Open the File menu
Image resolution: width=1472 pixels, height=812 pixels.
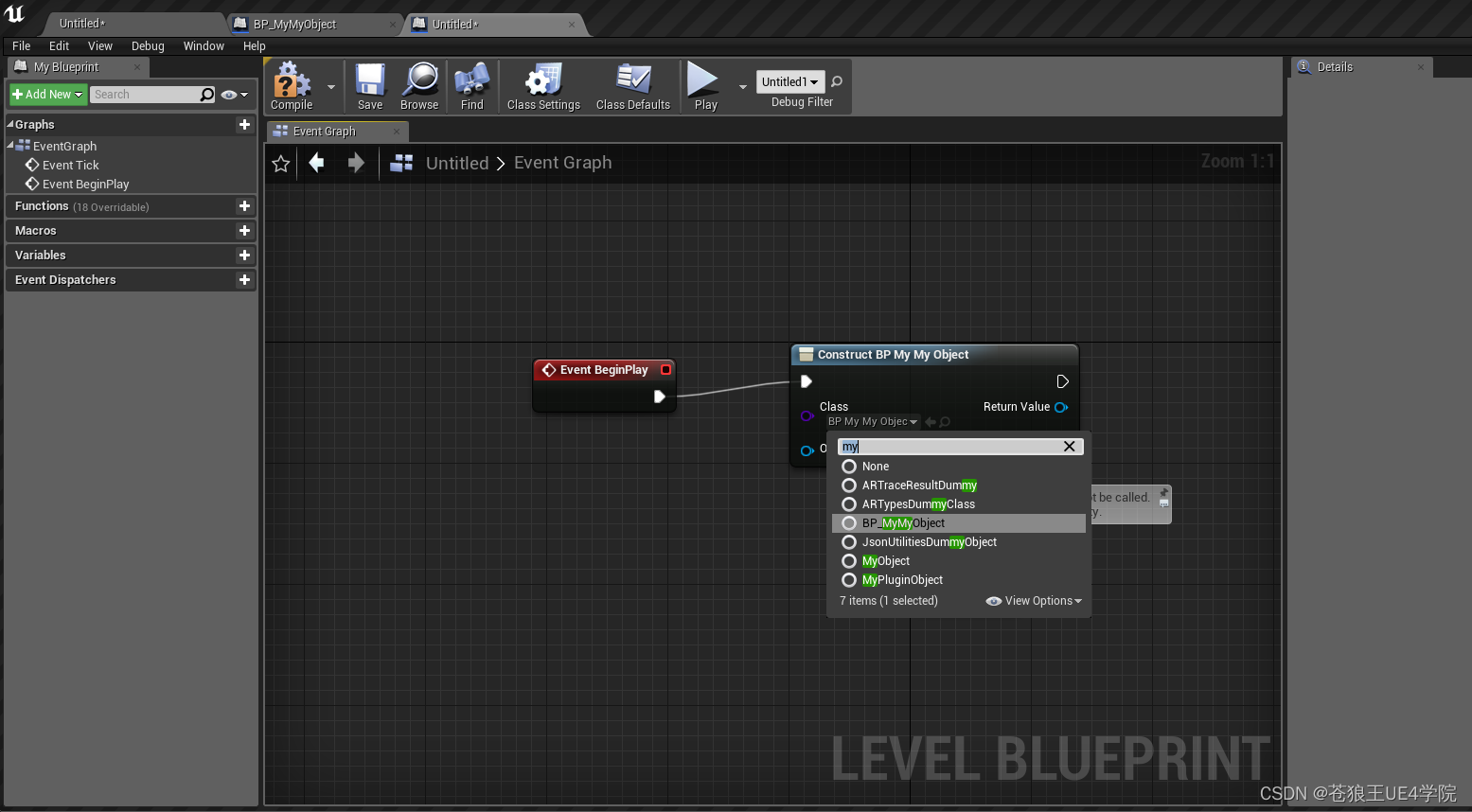point(22,45)
